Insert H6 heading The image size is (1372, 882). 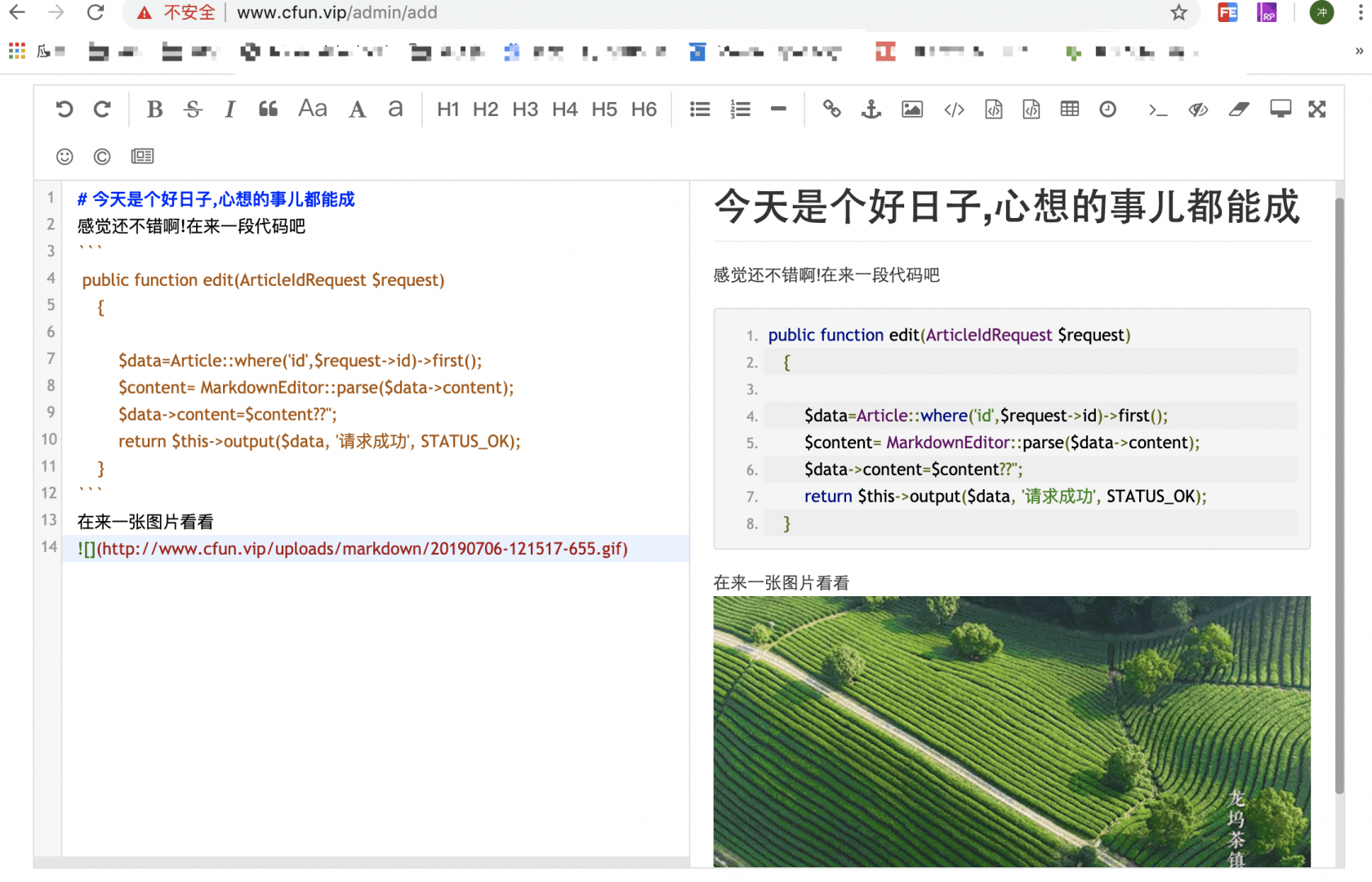pyautogui.click(x=644, y=109)
